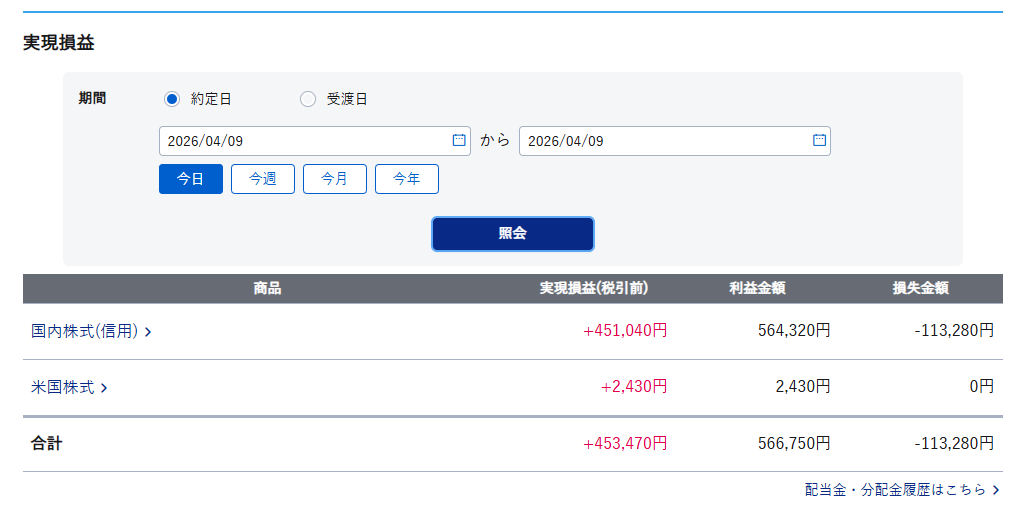Click the chevron beside 国内株式(信用)

pos(148,332)
